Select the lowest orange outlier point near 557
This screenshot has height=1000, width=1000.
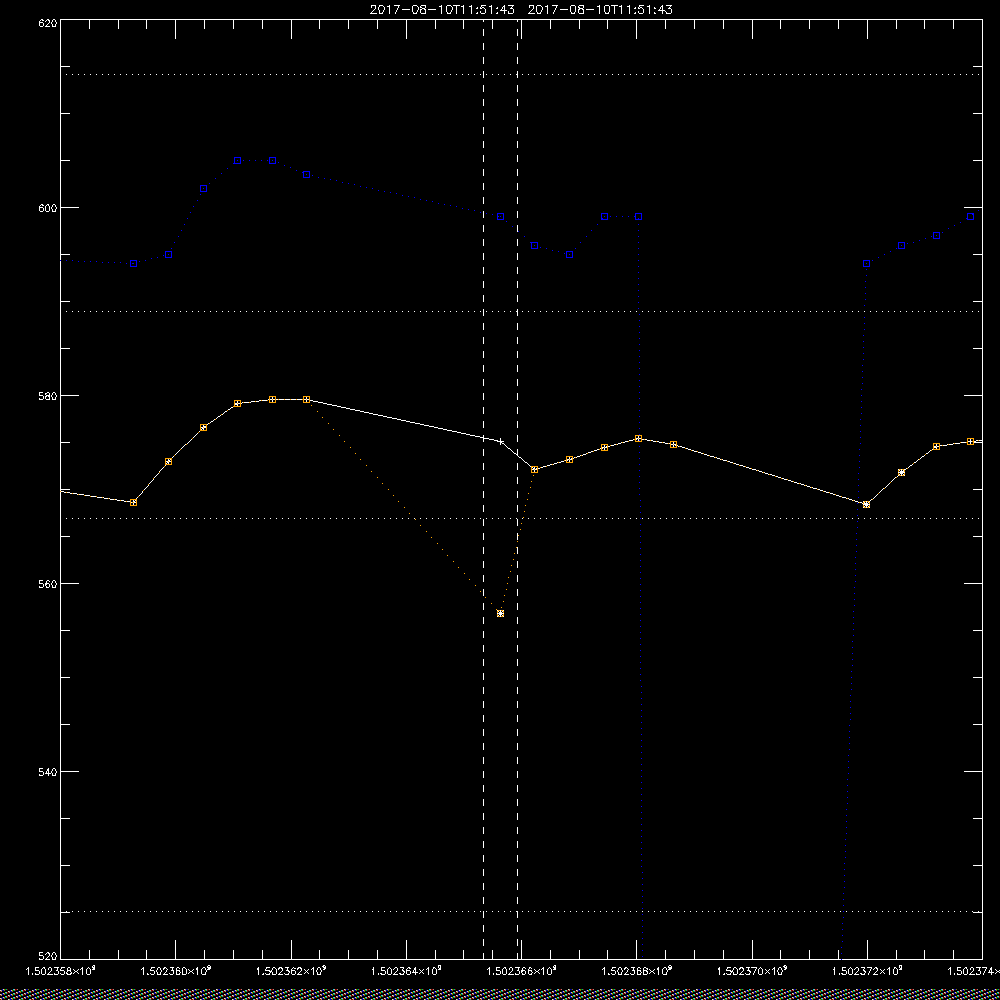coord(501,614)
